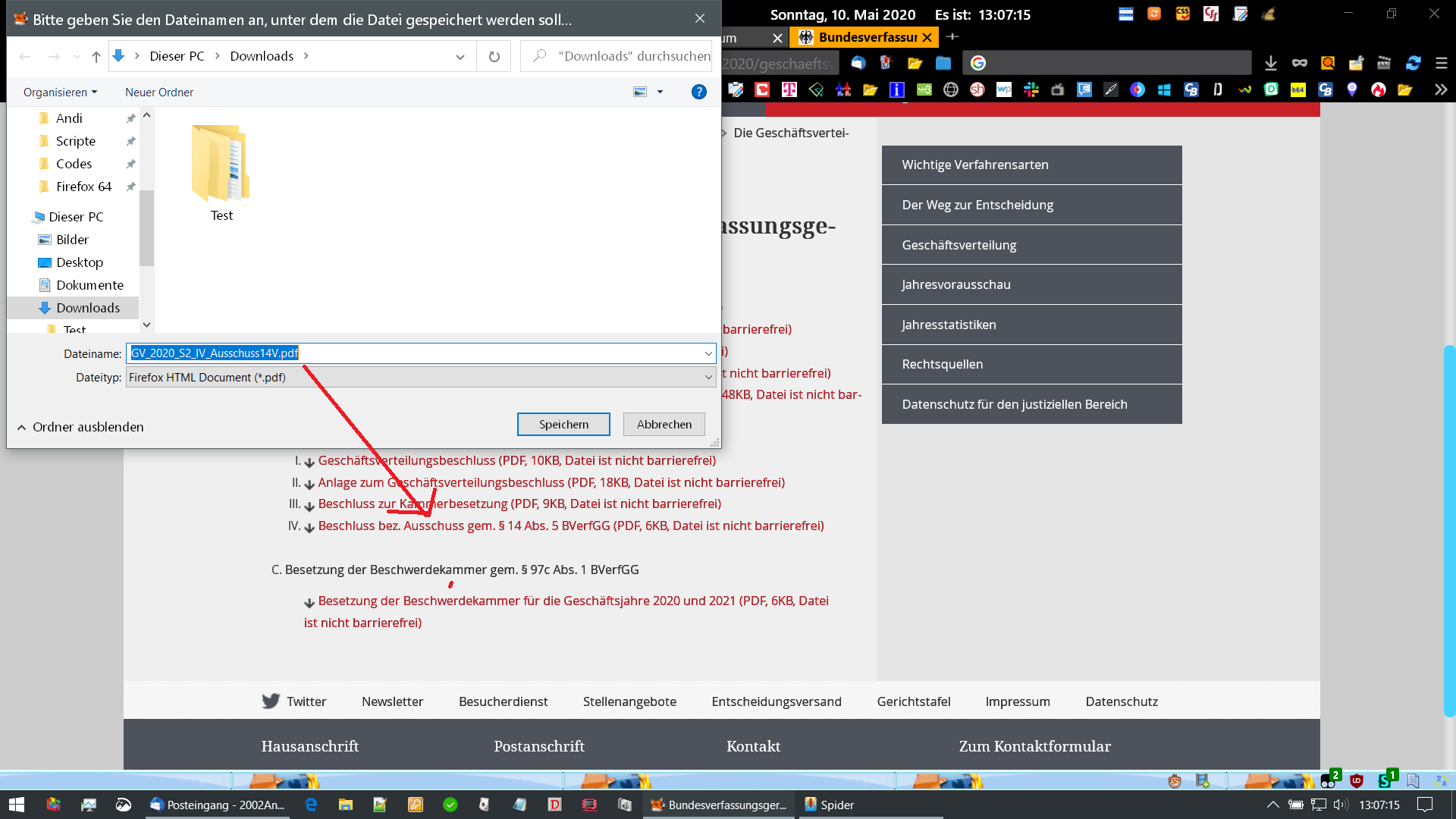Open Firefox downloads arrow in toolbar

[x=1271, y=64]
